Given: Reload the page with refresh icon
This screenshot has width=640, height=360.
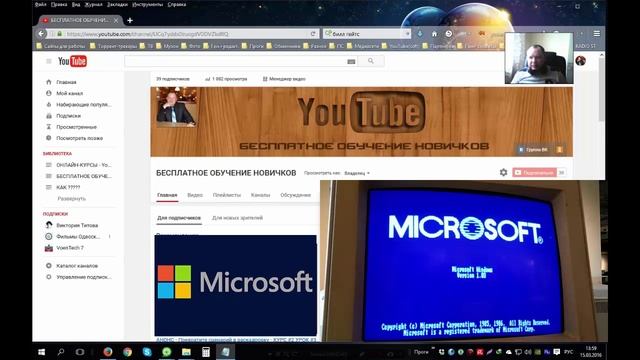Looking at the screenshot, I should (313, 34).
